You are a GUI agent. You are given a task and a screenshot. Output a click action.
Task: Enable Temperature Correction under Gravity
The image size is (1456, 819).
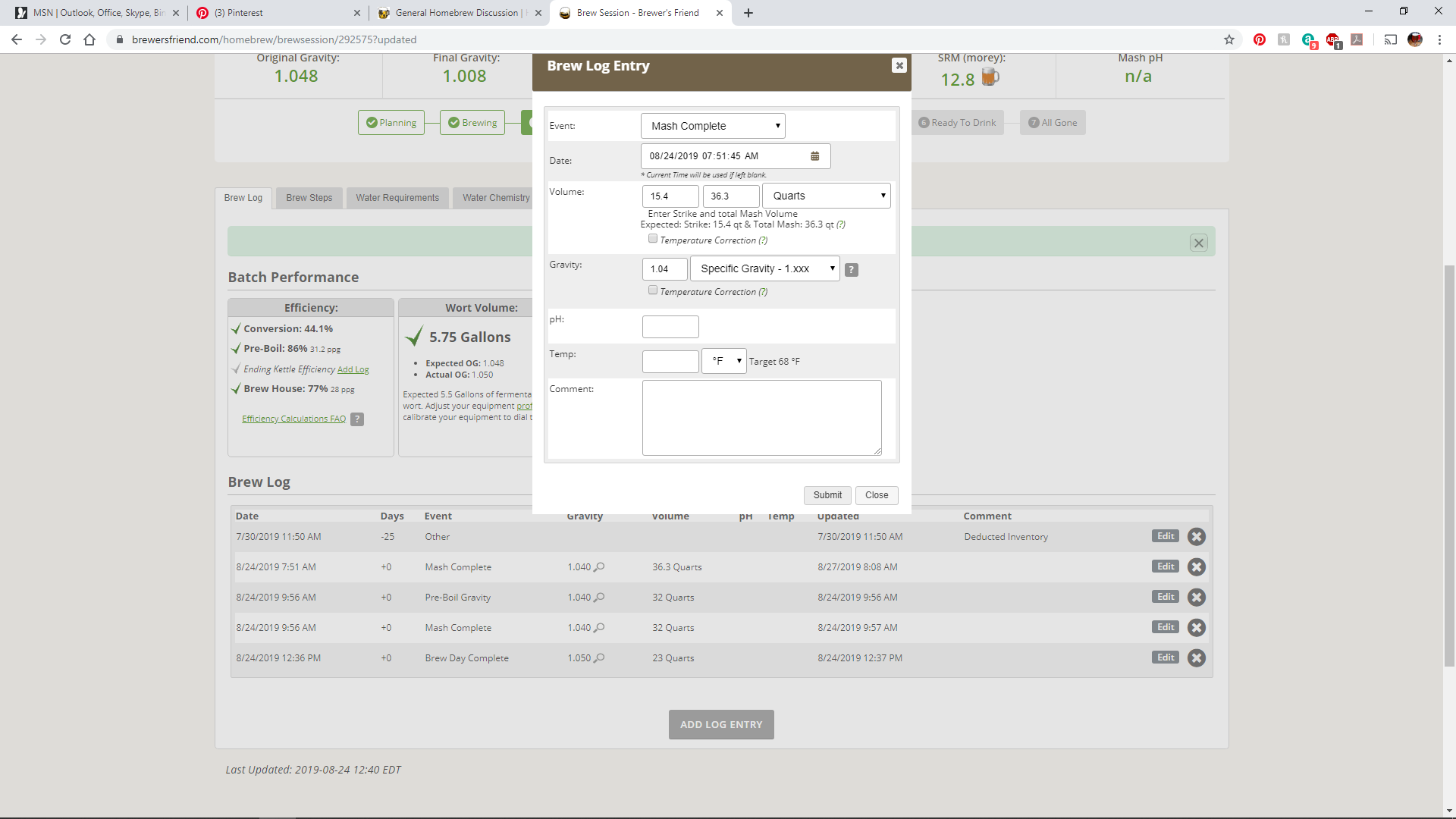(653, 290)
